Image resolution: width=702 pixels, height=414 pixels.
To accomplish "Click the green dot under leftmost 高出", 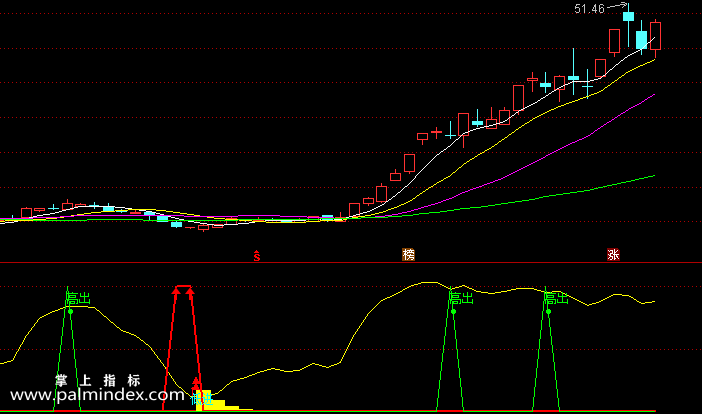I will 70,312.
